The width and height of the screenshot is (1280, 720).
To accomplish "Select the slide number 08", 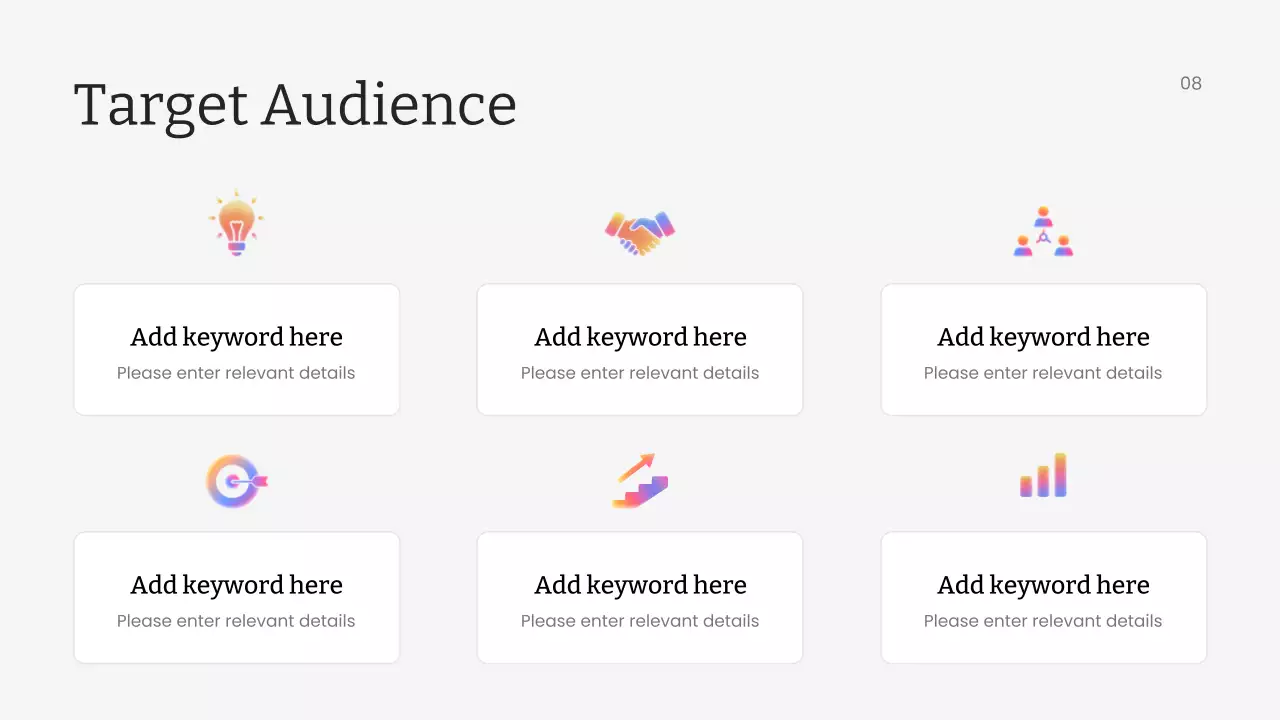I will coord(1190,83).
